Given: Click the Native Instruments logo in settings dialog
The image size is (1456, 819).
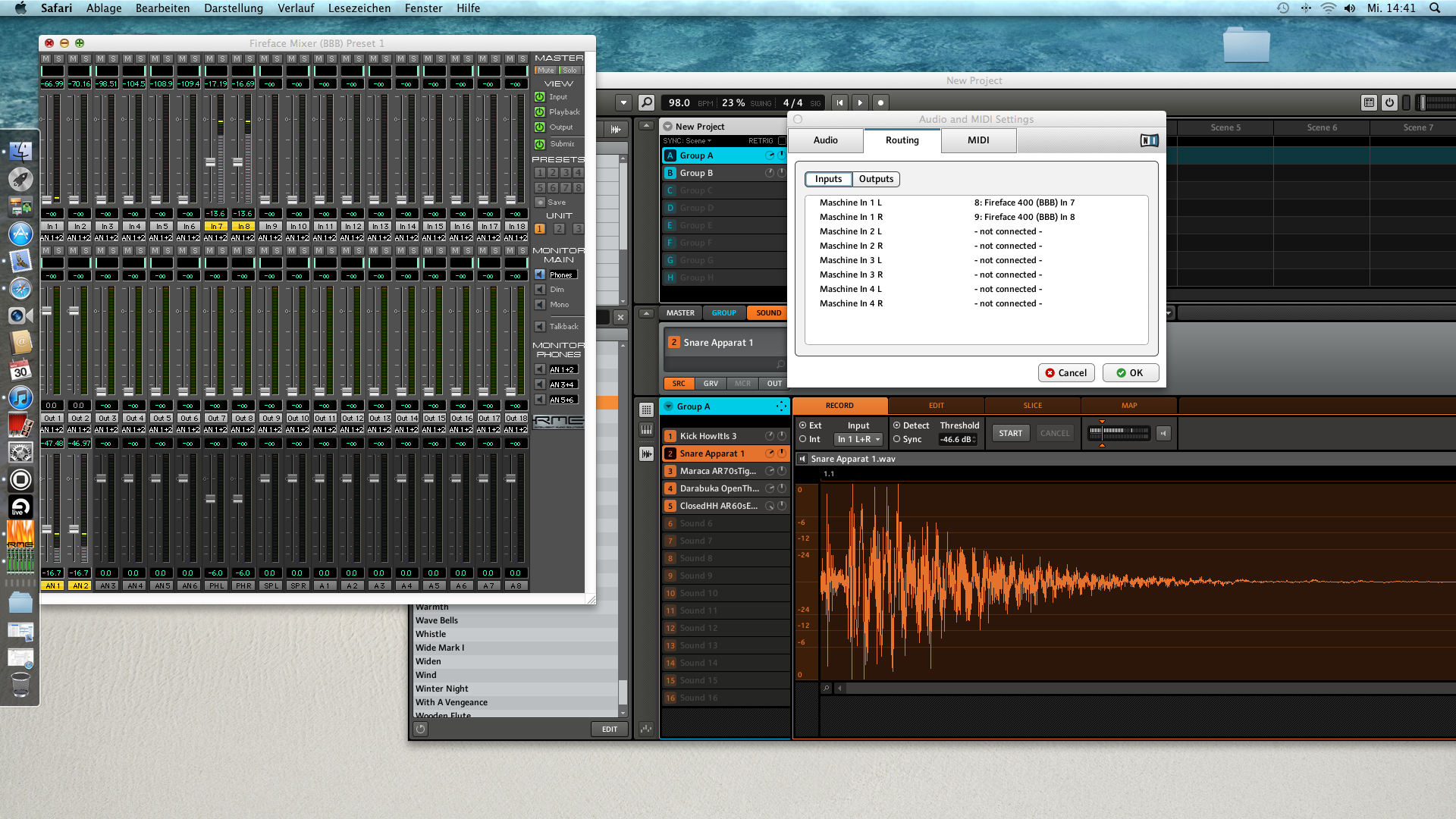Looking at the screenshot, I should pos(1149,140).
